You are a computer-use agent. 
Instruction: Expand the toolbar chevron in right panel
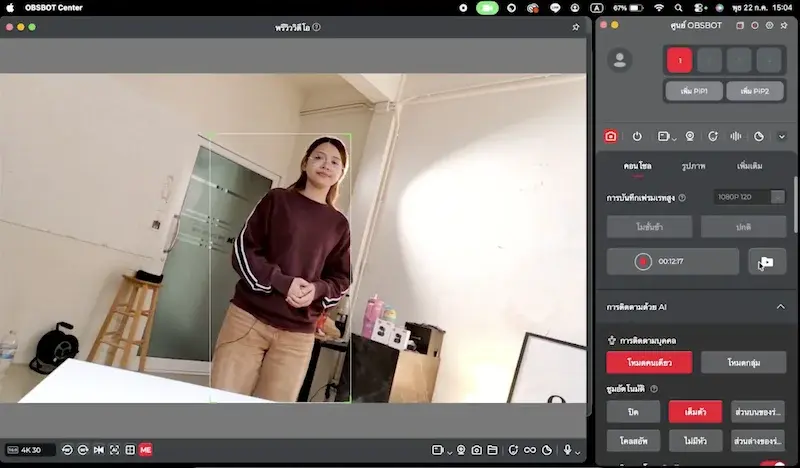click(781, 136)
